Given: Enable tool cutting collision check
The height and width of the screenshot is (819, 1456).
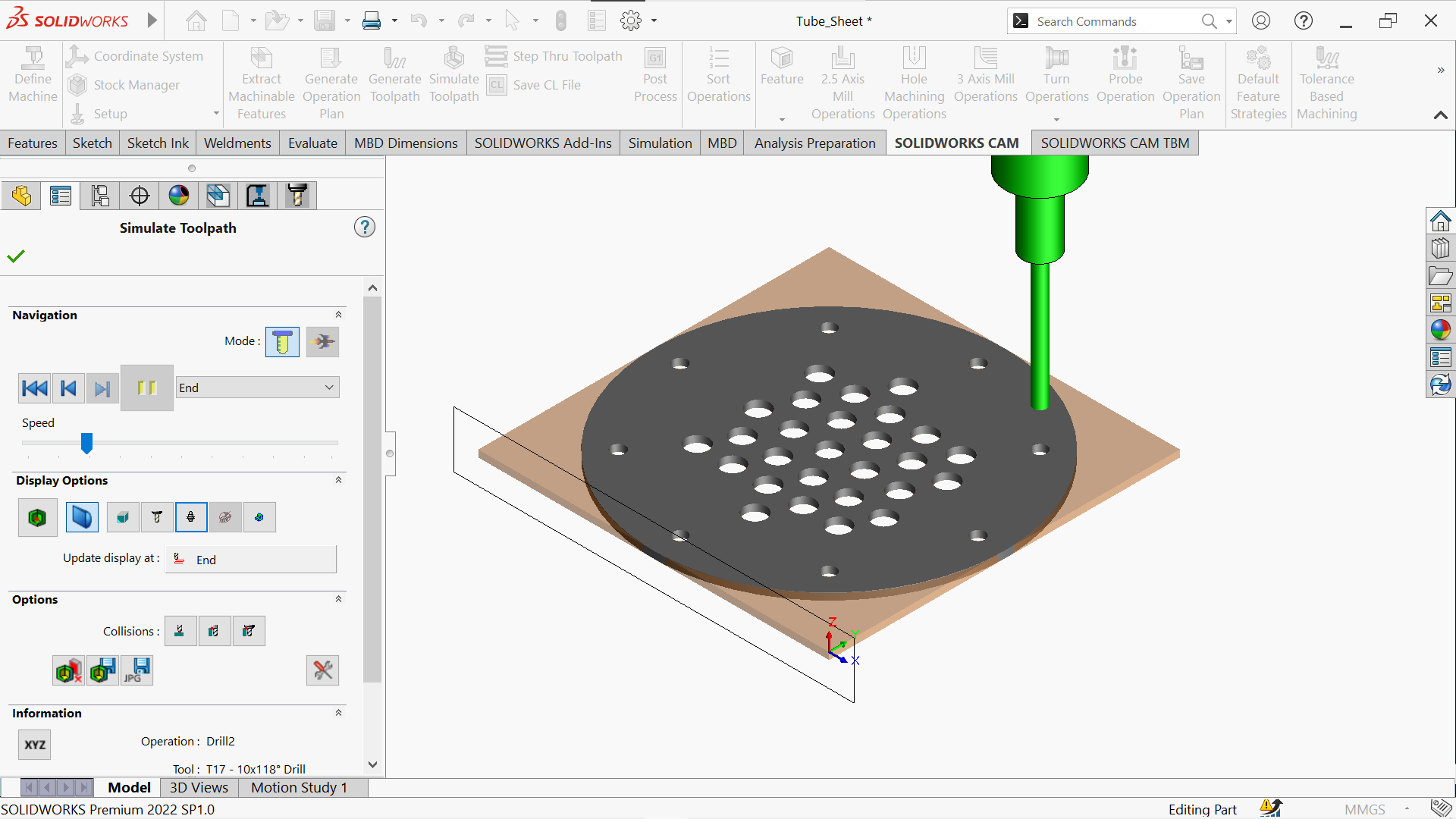Looking at the screenshot, I should click(180, 631).
